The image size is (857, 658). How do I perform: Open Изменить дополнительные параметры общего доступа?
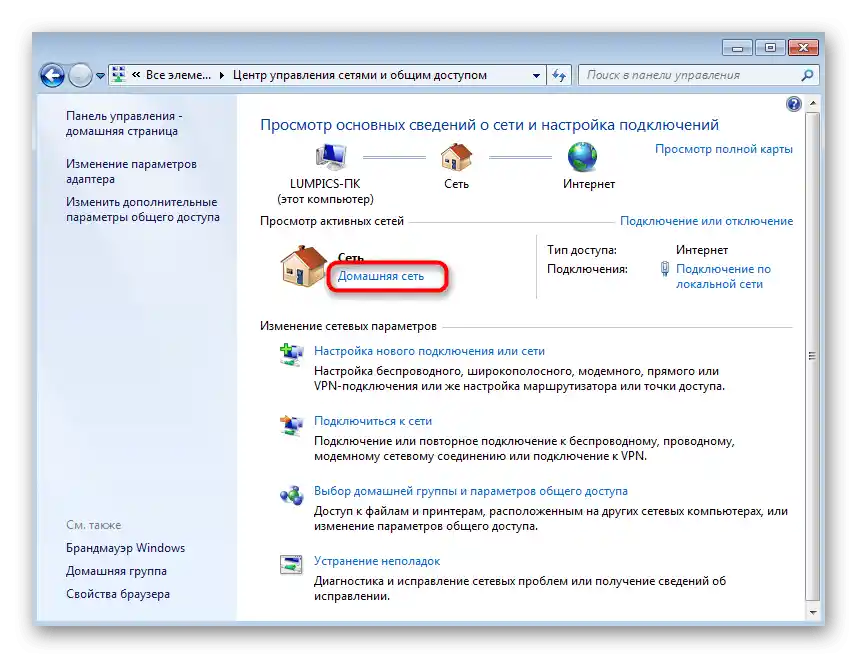click(x=143, y=209)
